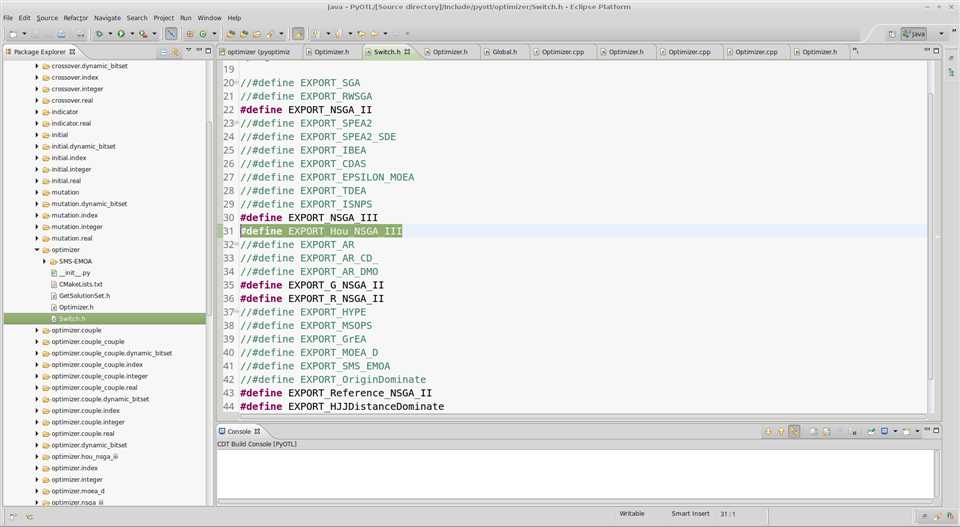Toggle console Scroll Lock button
Viewport: 960px width, 527px height.
tap(827, 432)
